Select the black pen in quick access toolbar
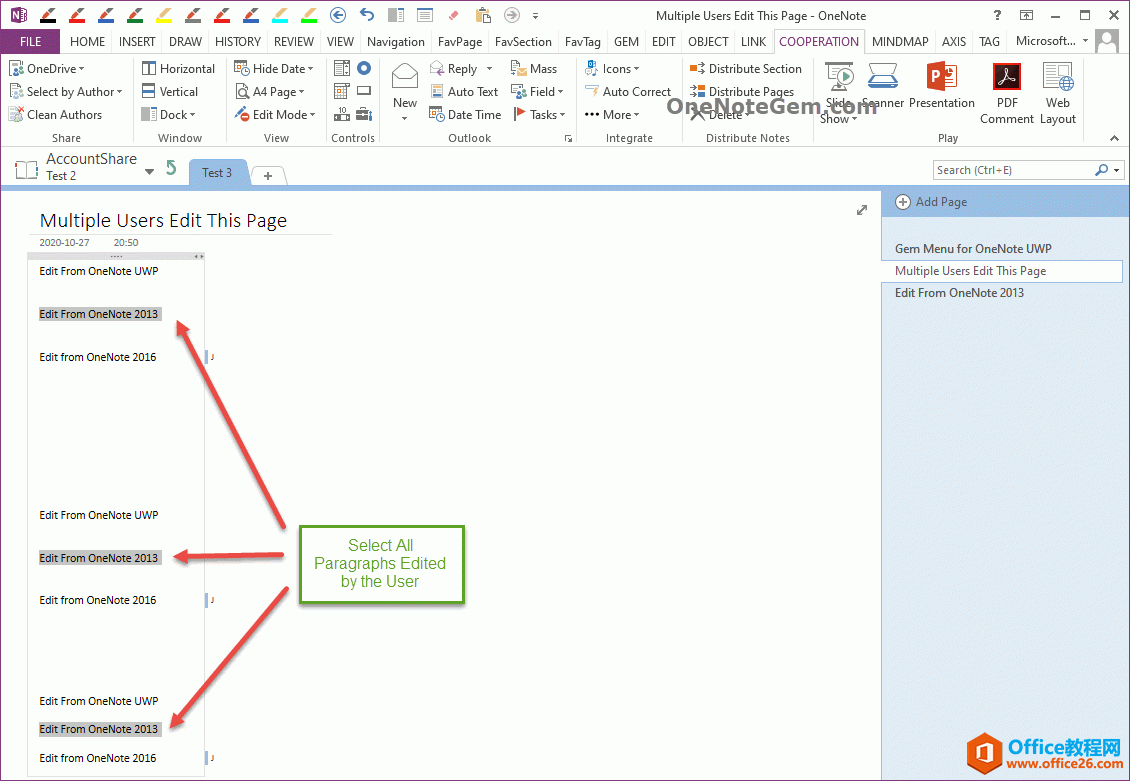This screenshot has height=781, width=1130. (48, 14)
